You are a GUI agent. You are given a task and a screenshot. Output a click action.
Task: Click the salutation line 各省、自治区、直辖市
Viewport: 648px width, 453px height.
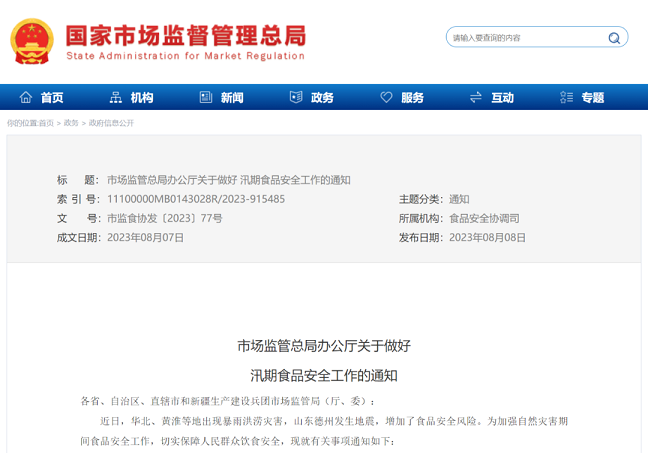pos(228,401)
